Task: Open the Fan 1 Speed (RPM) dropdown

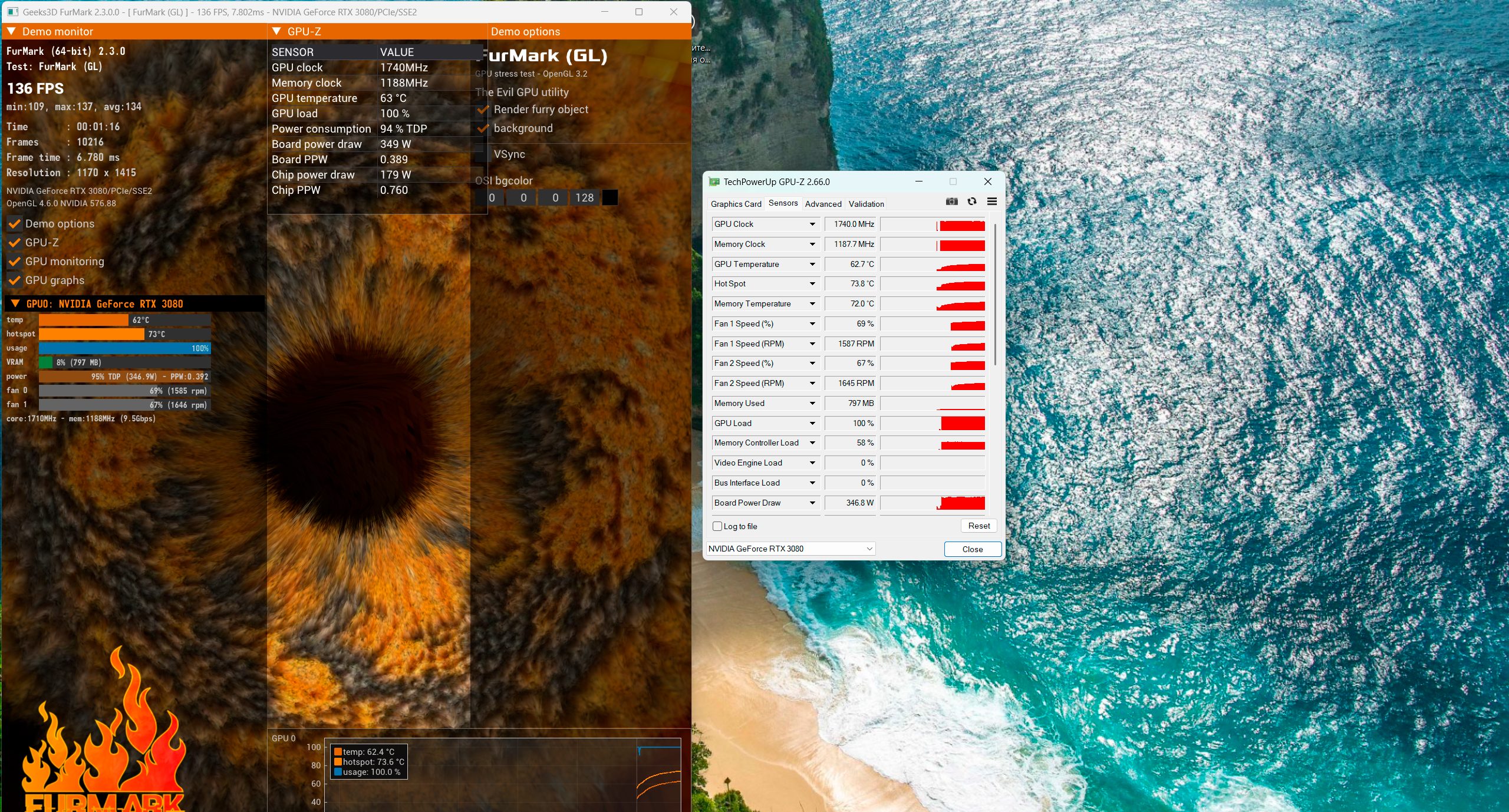Action: pyautogui.click(x=812, y=344)
